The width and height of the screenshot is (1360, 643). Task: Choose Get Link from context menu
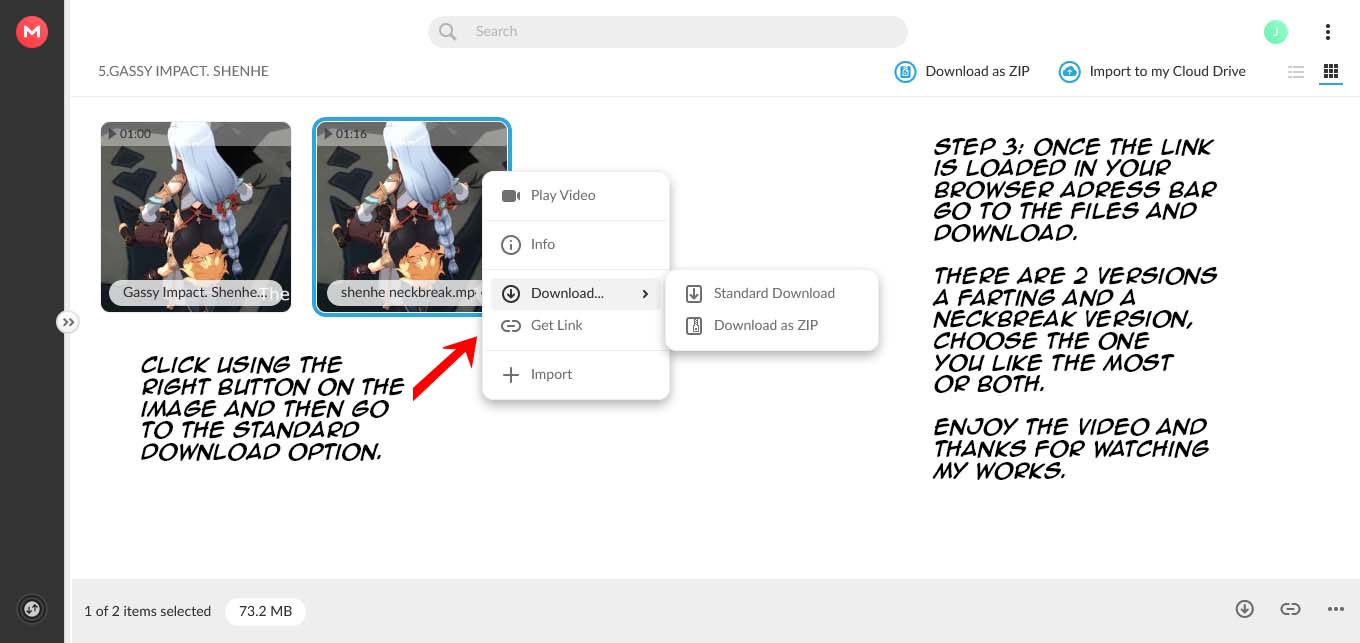[576, 325]
